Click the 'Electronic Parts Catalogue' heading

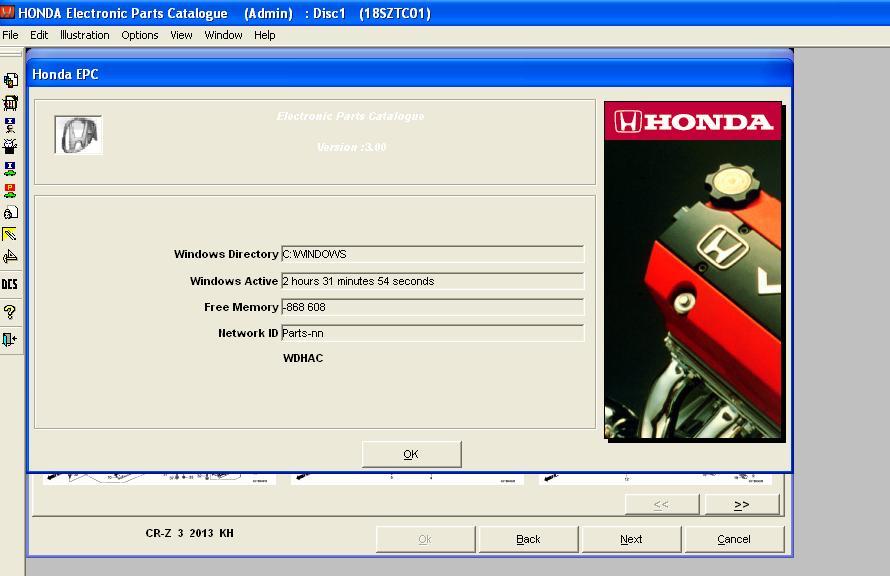pyautogui.click(x=350, y=116)
